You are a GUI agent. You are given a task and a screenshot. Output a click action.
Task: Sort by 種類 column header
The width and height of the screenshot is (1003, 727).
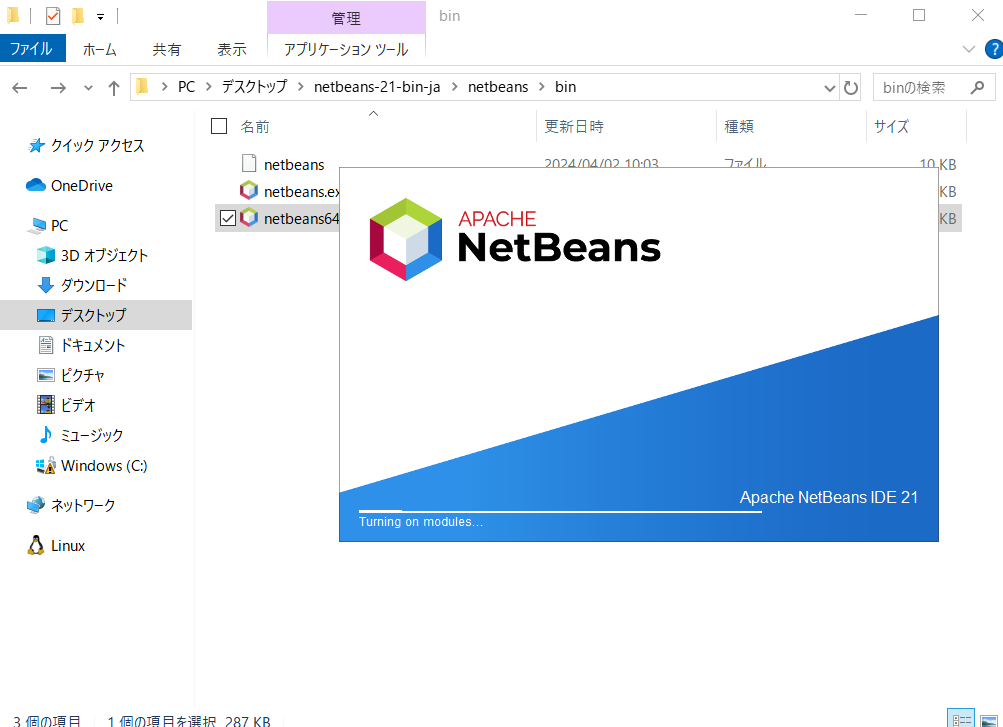click(739, 127)
